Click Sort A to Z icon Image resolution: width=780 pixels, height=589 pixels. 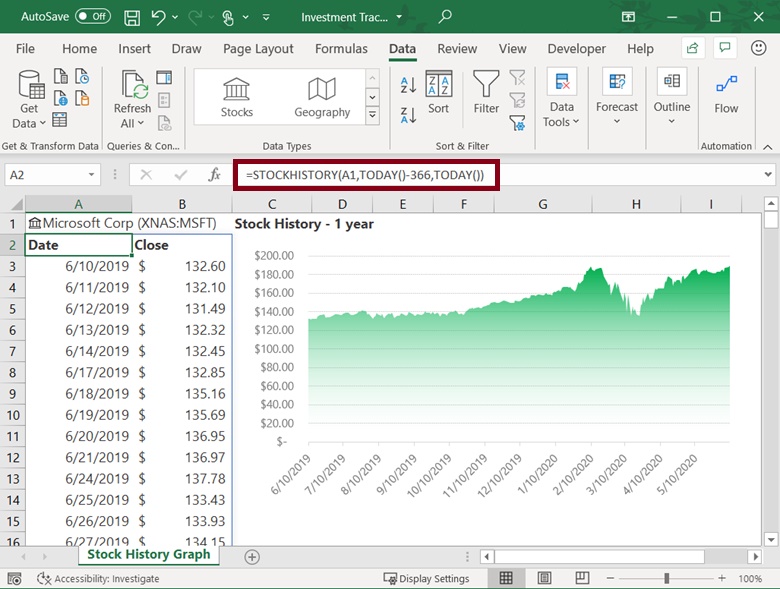pos(408,85)
